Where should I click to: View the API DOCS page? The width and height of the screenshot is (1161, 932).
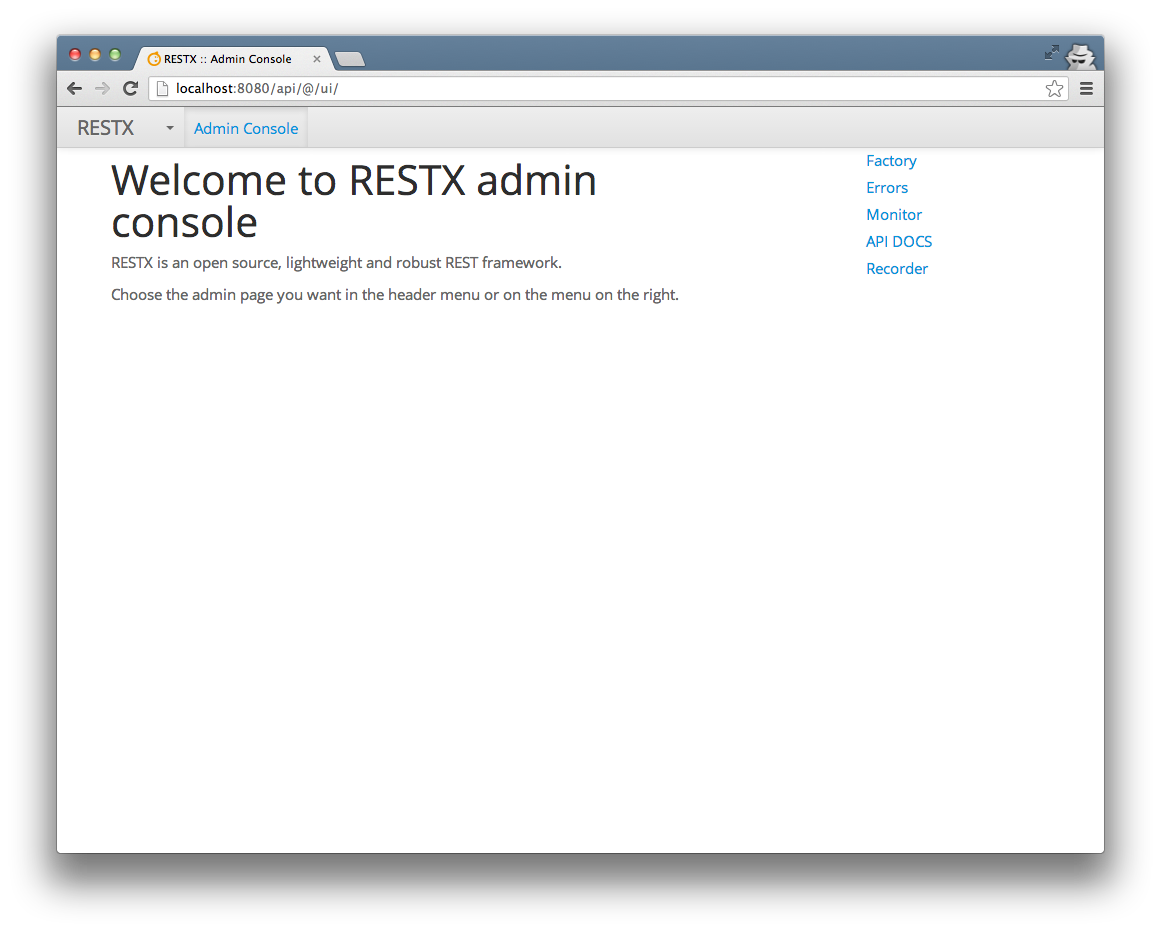(899, 242)
